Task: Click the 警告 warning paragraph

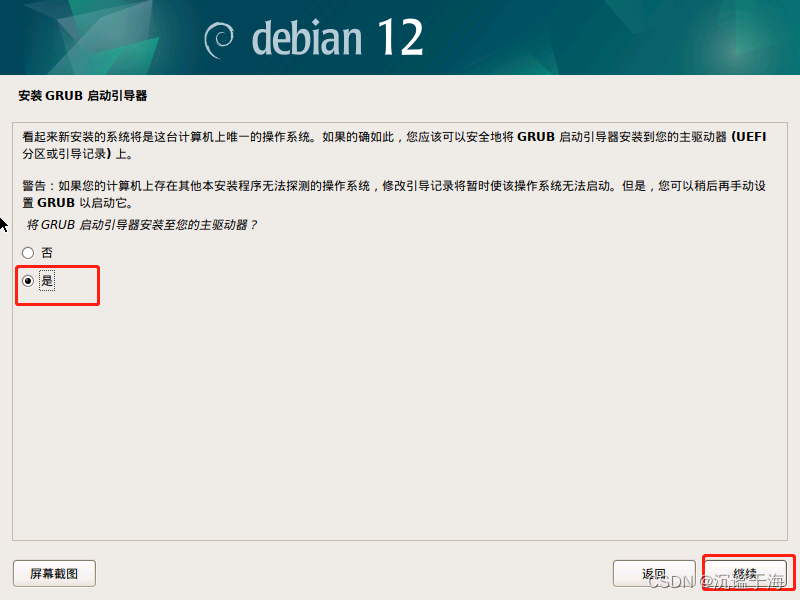Action: click(x=394, y=194)
